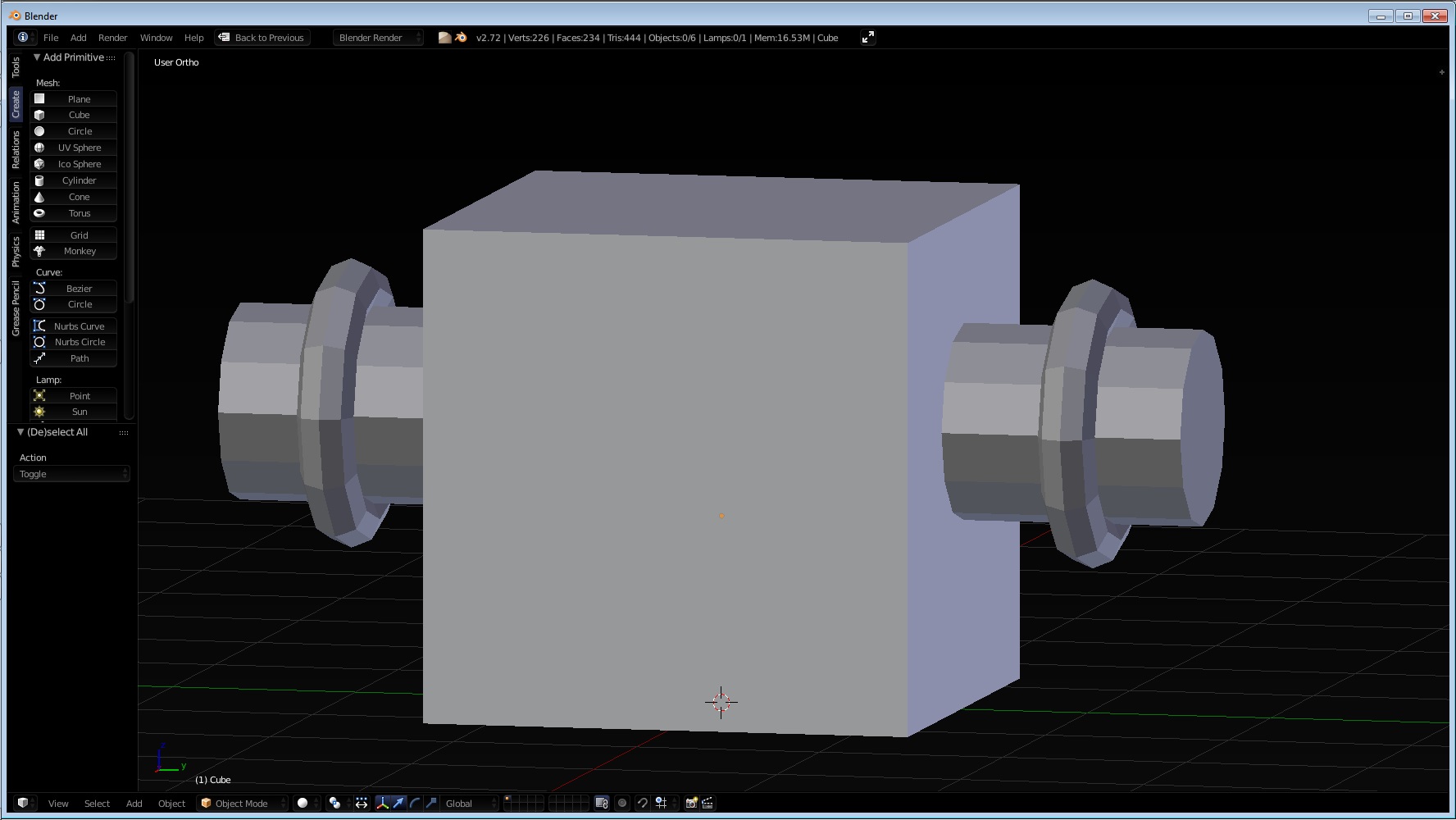Screen dimensions: 1456x820
Task: Enable the translate manipulator arrow
Action: (398, 804)
